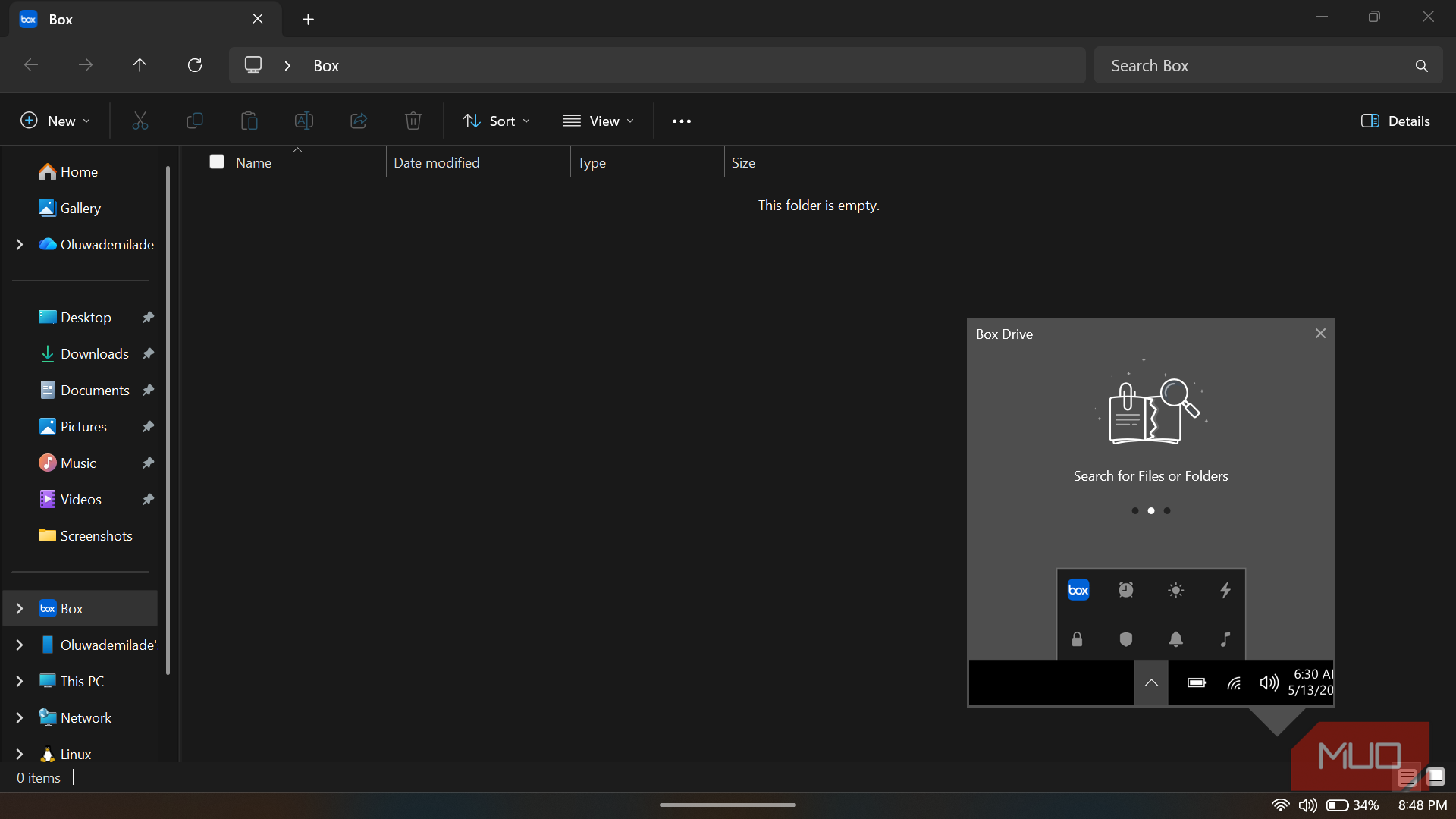Expand the Box tree item chevron

point(20,609)
